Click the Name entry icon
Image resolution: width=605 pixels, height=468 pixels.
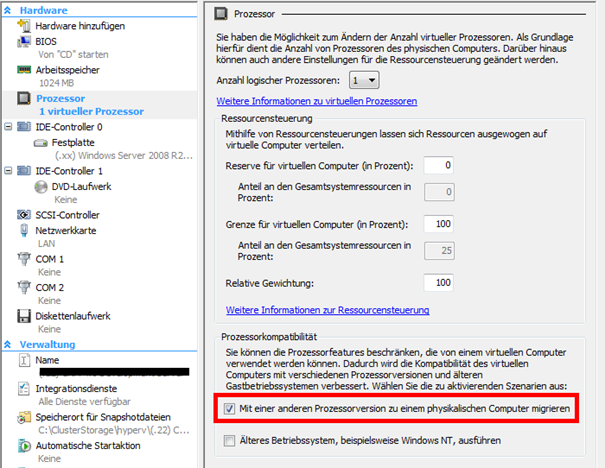[24, 360]
